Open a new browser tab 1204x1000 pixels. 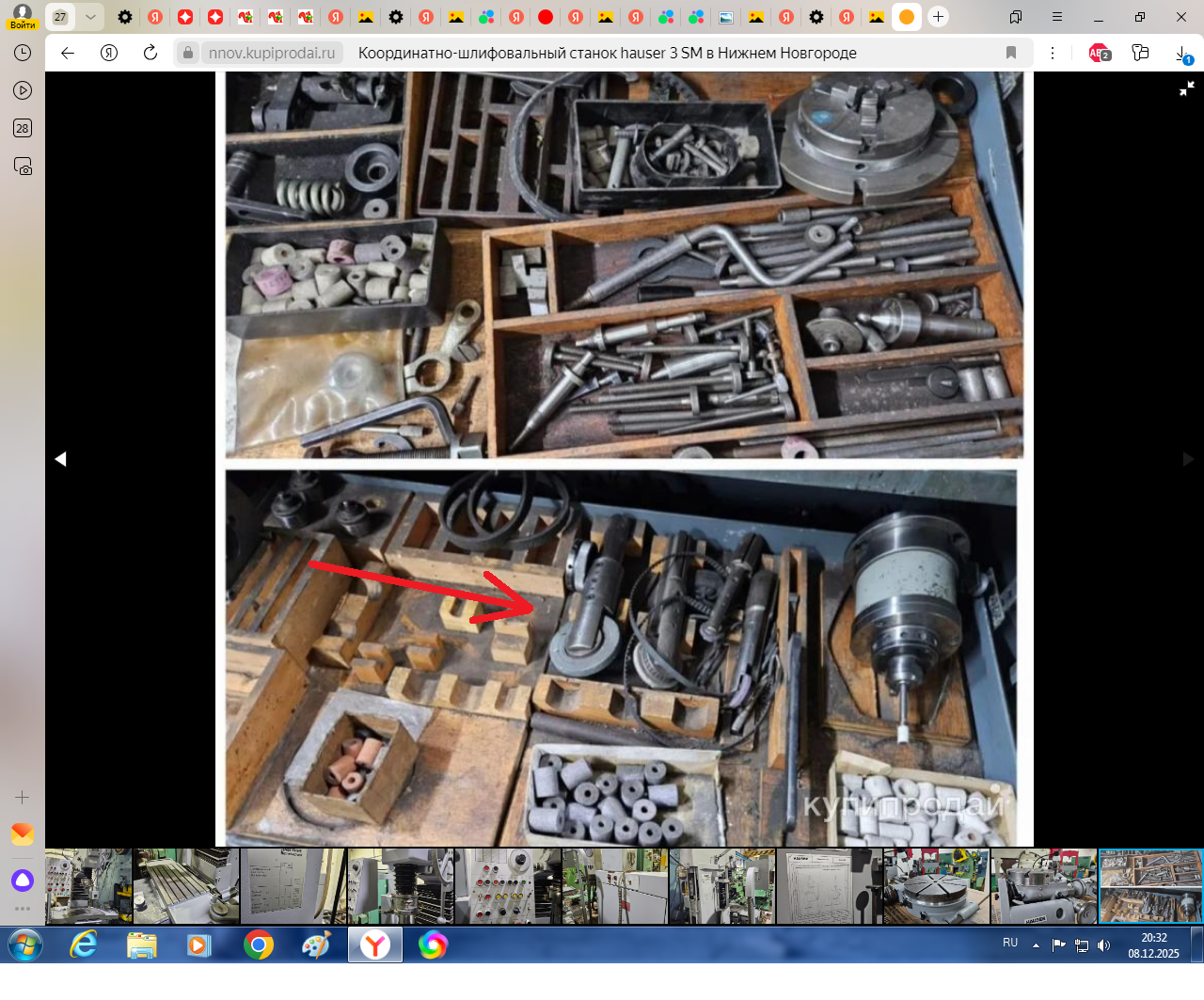[x=938, y=17]
